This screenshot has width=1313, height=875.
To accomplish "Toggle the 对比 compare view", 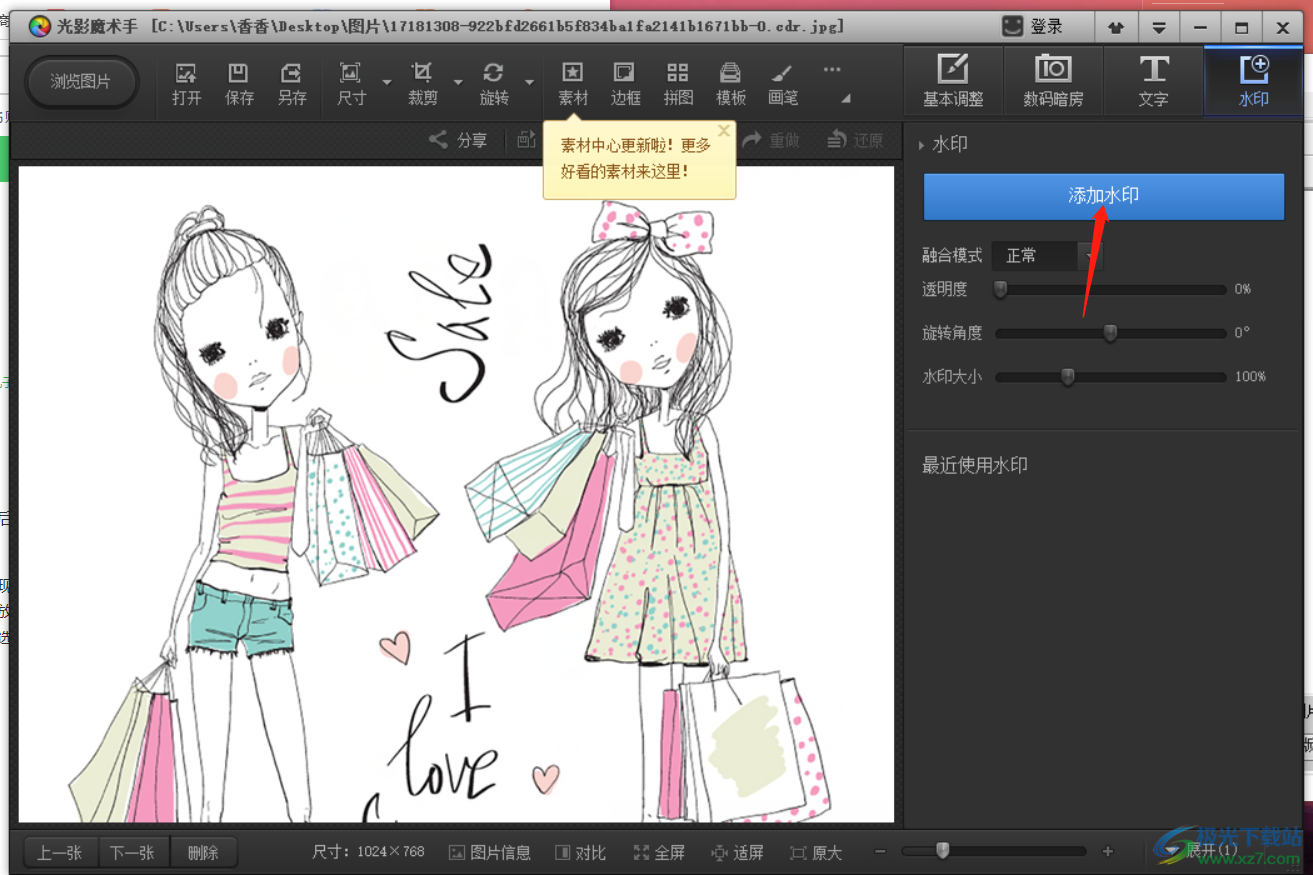I will pyautogui.click(x=580, y=853).
